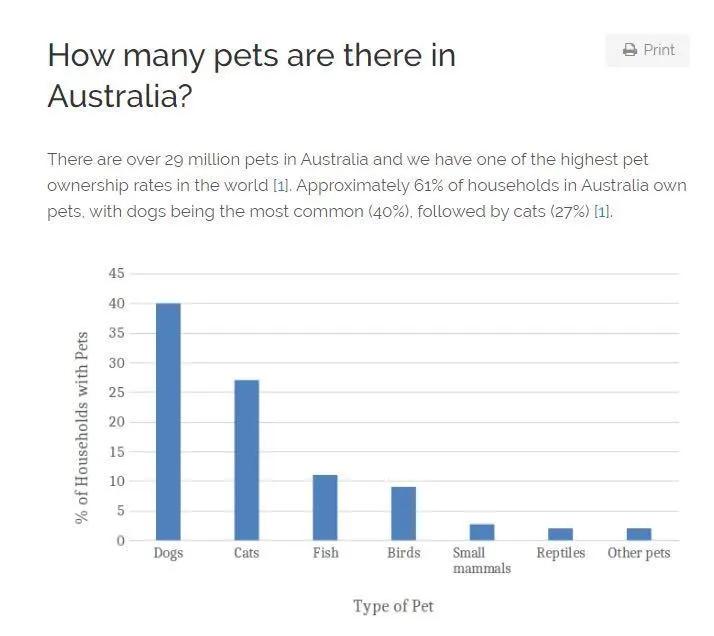This screenshot has width=714, height=636.
Task: Click the printer icon
Action: pos(630,50)
